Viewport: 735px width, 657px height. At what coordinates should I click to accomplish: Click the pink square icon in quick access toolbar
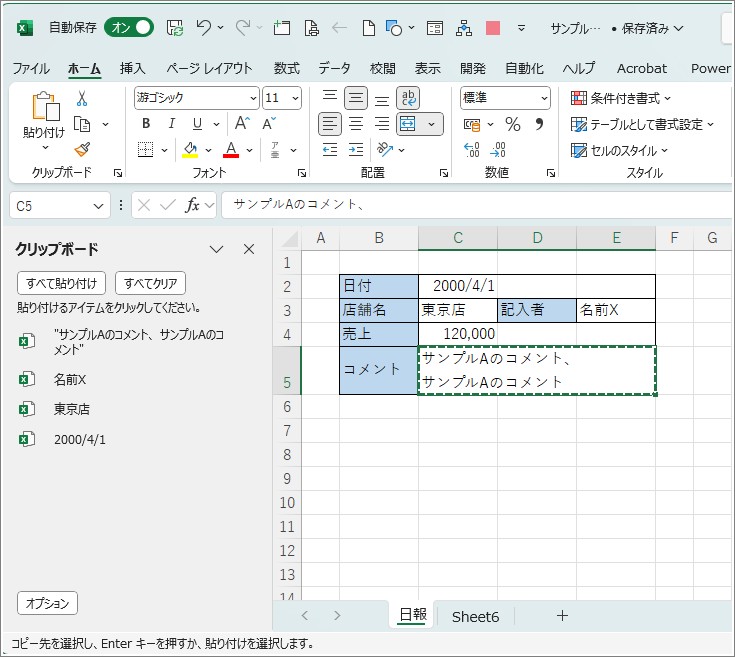click(x=493, y=28)
